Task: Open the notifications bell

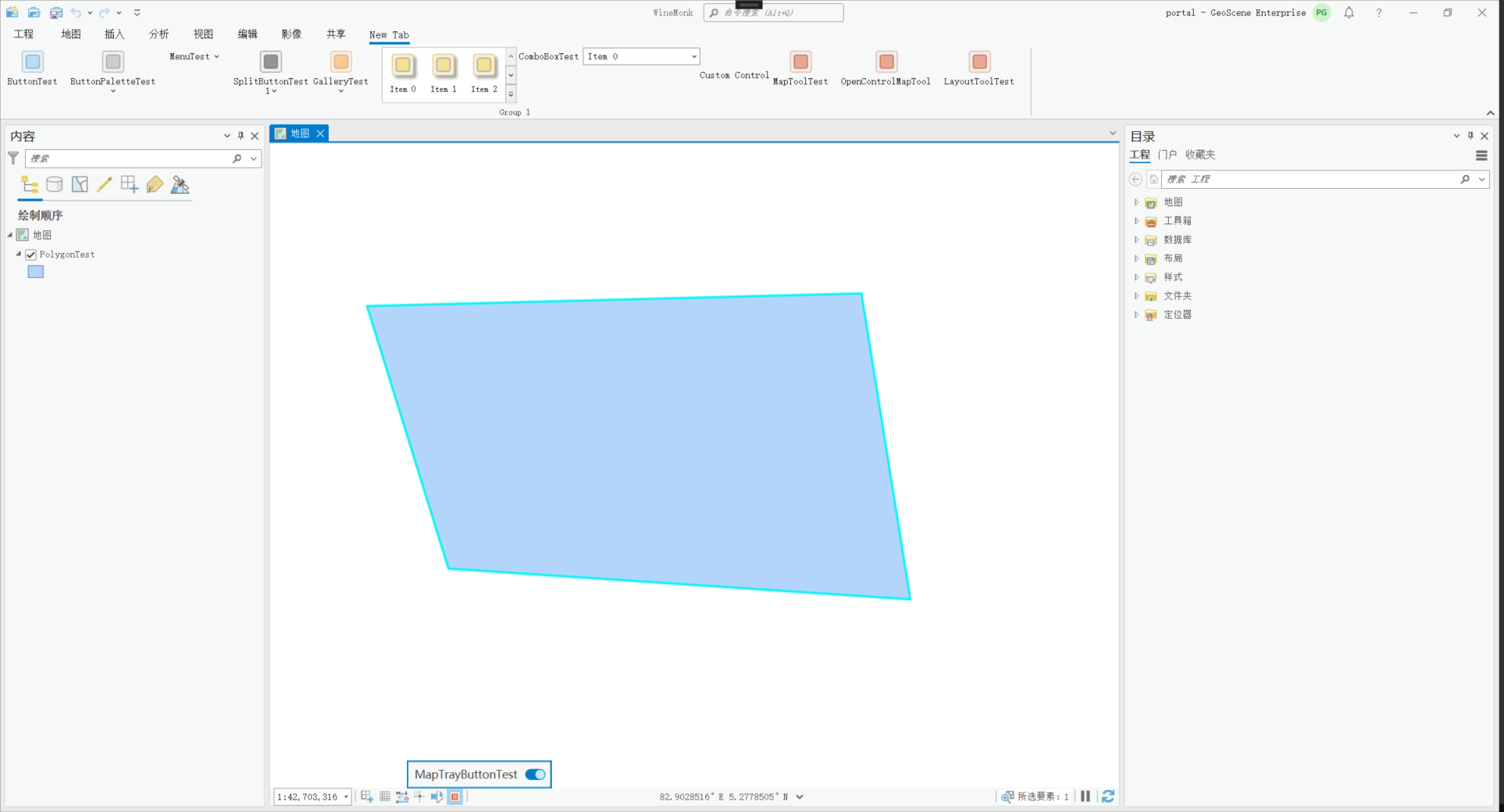Action: pos(1349,12)
